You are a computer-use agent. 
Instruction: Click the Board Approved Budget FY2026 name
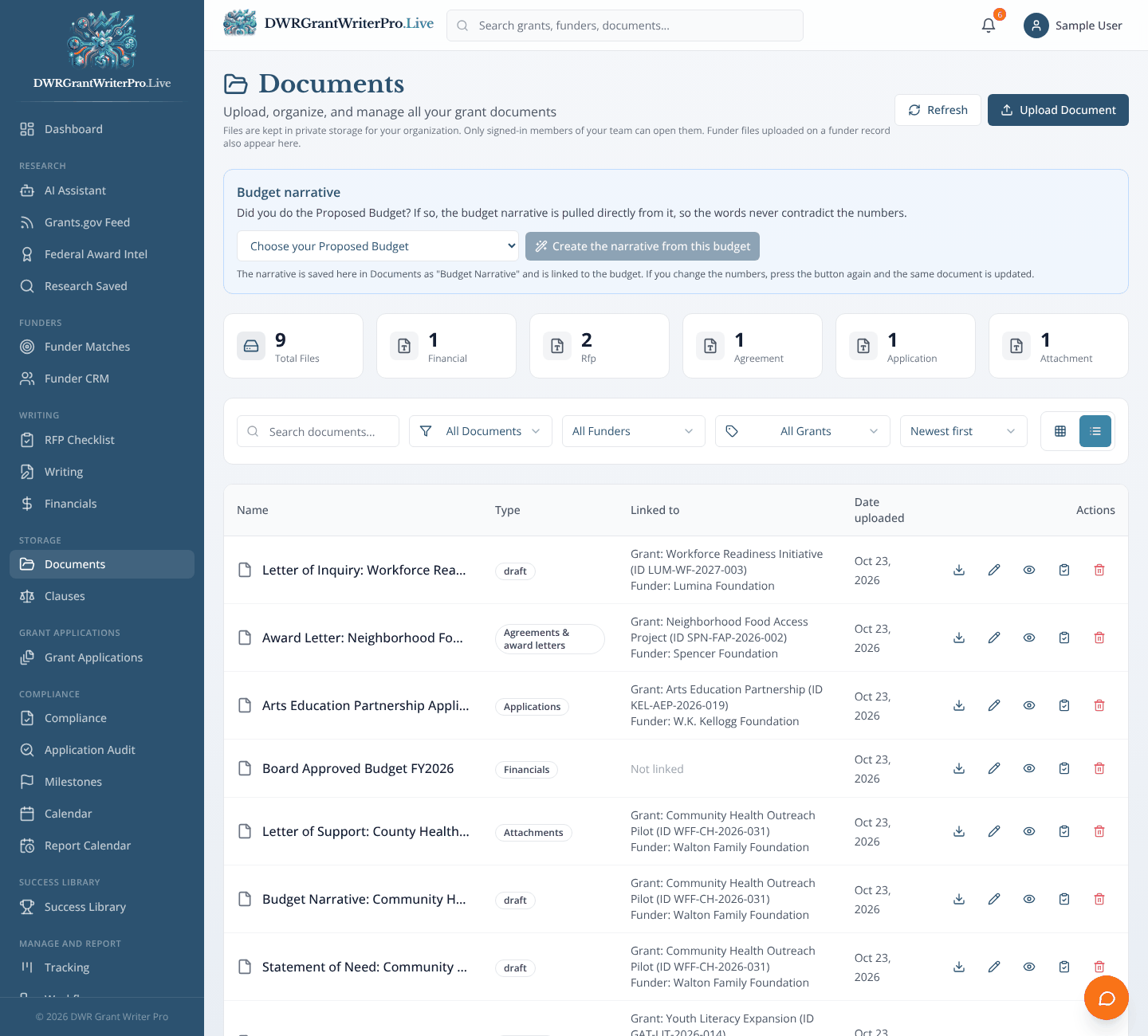click(x=358, y=768)
